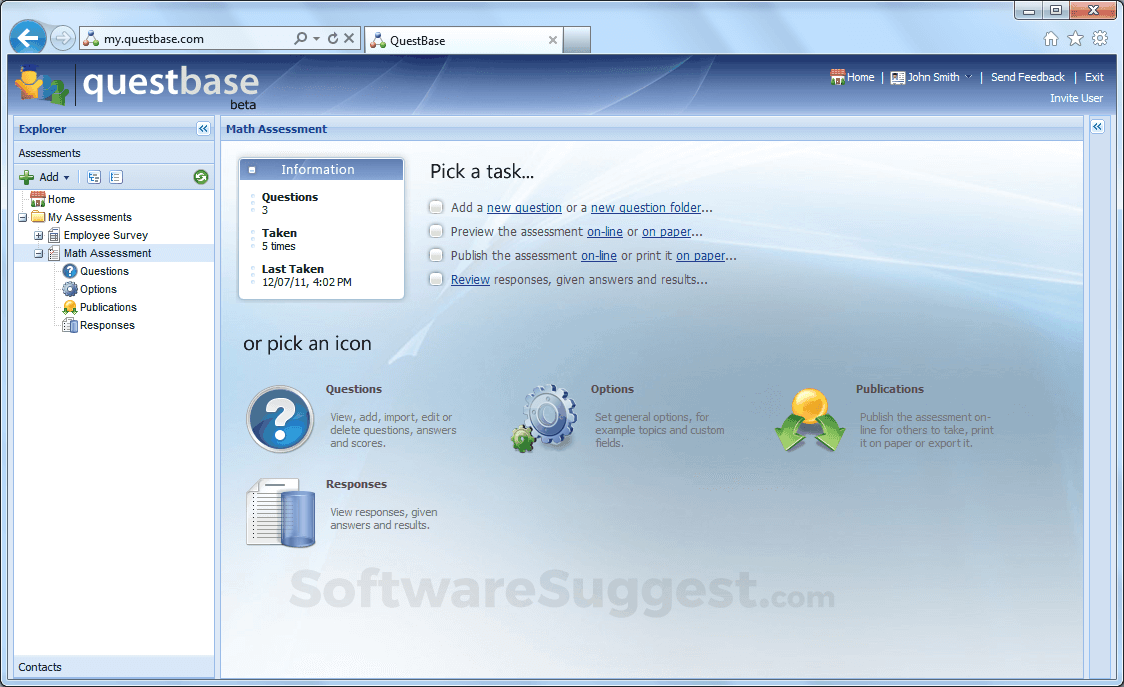Click the expand-tree icon in the Explorer toolbar
The image size is (1124, 687).
tap(92, 176)
